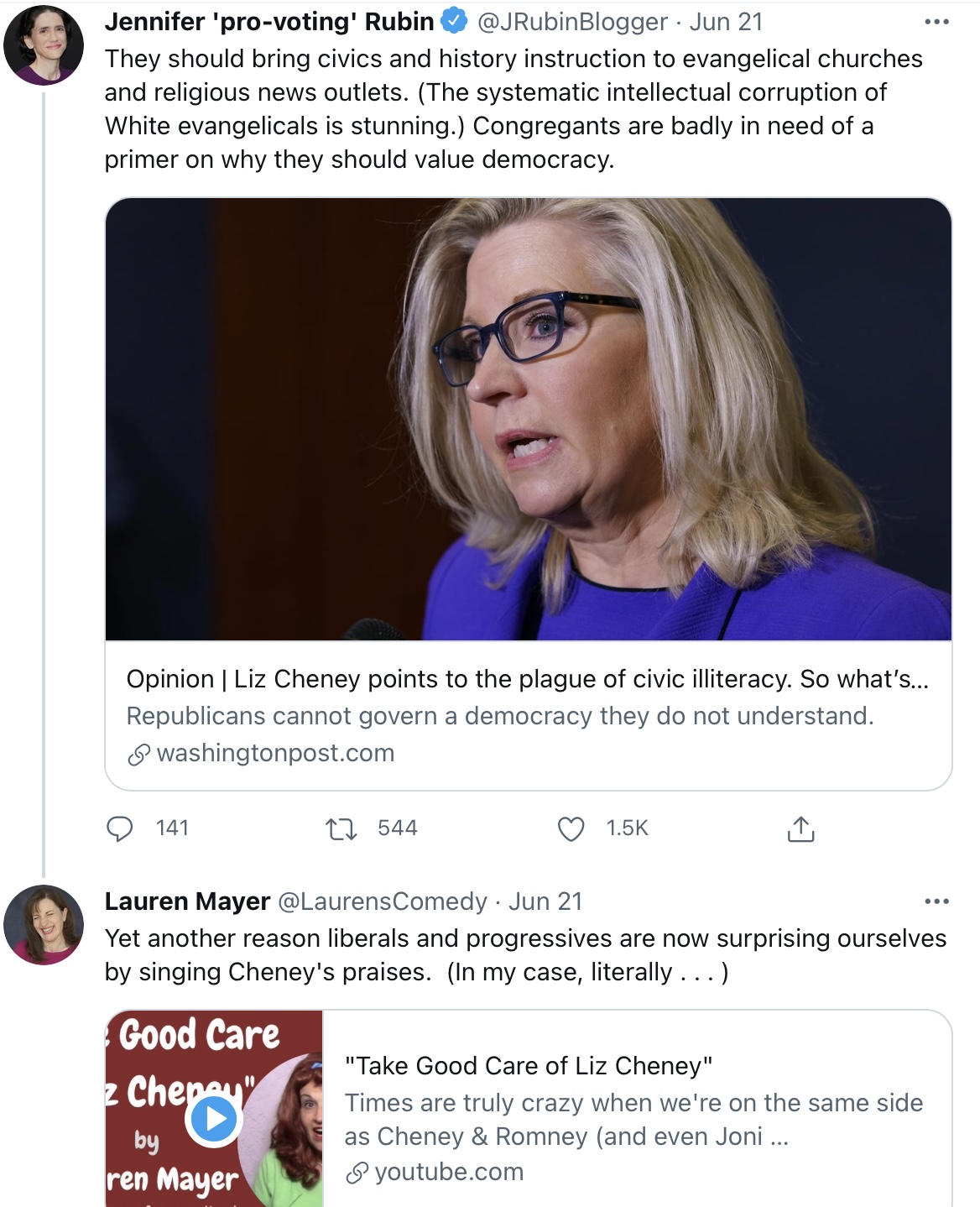Viewport: 980px width, 1207px height.
Task: Click the Lauren Mayer display name
Action: [187, 901]
